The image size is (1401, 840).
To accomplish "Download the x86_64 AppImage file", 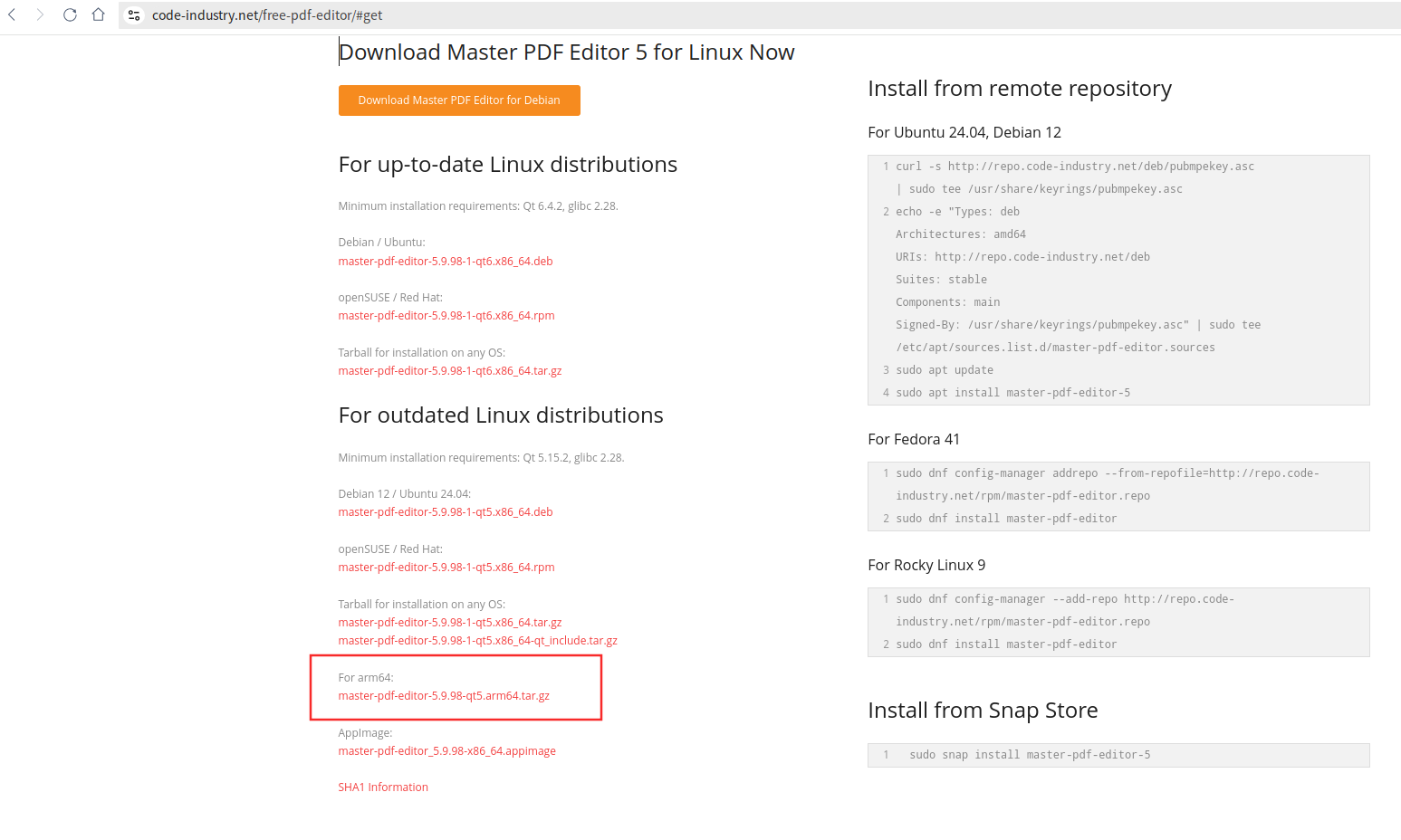I will (447, 751).
